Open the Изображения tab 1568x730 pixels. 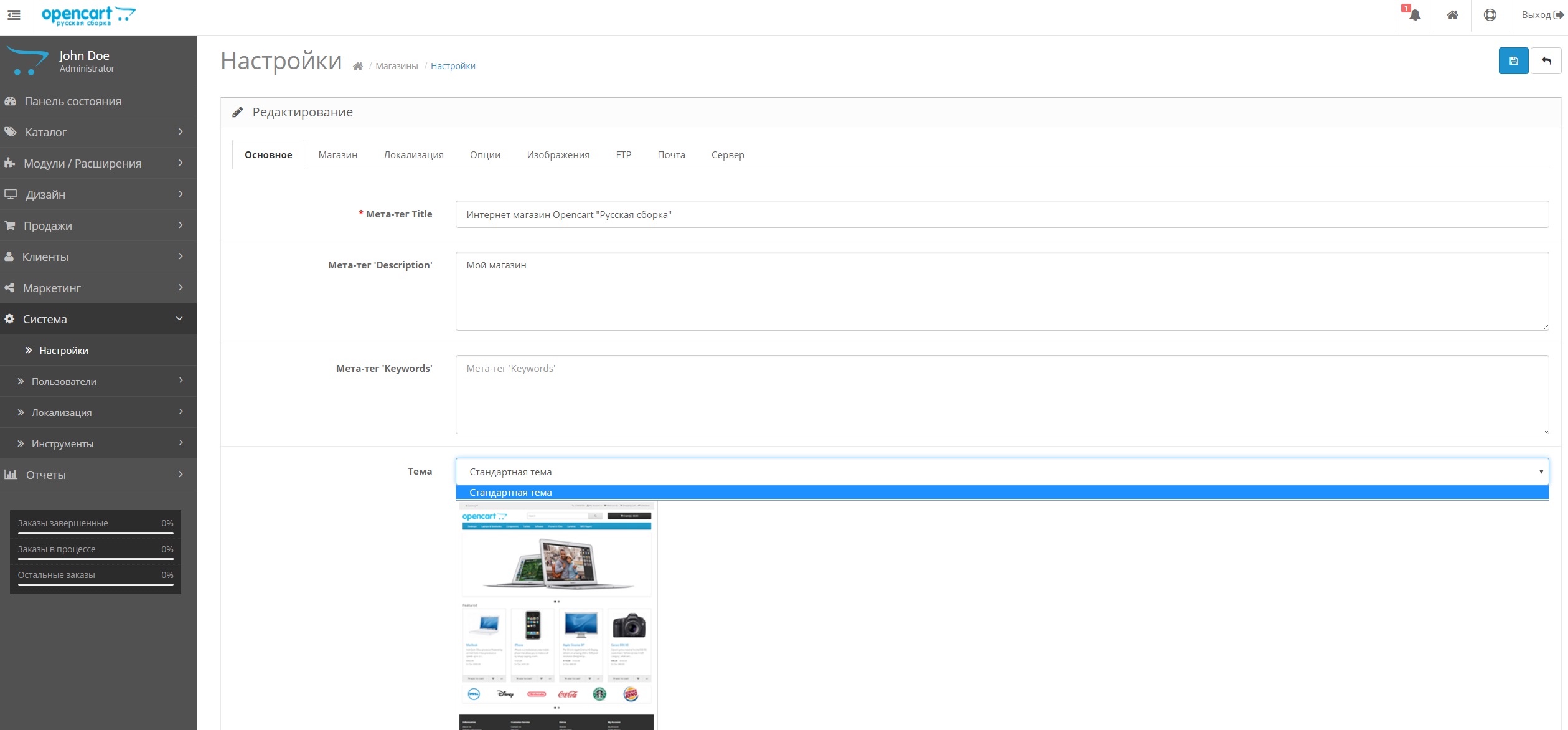[x=558, y=155]
